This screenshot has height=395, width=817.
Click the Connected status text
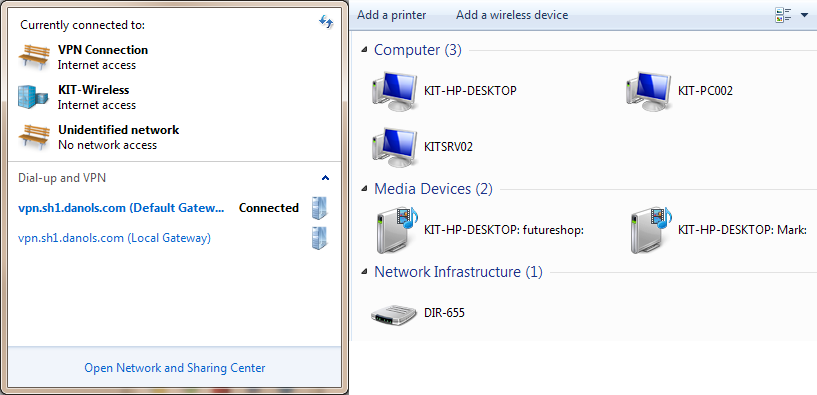[269, 208]
